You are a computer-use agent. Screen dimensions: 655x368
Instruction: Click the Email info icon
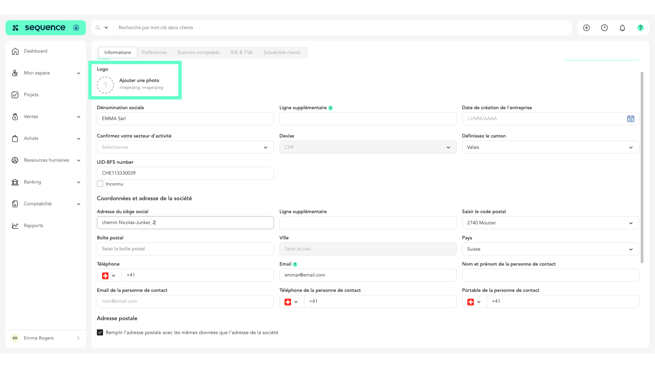(295, 264)
